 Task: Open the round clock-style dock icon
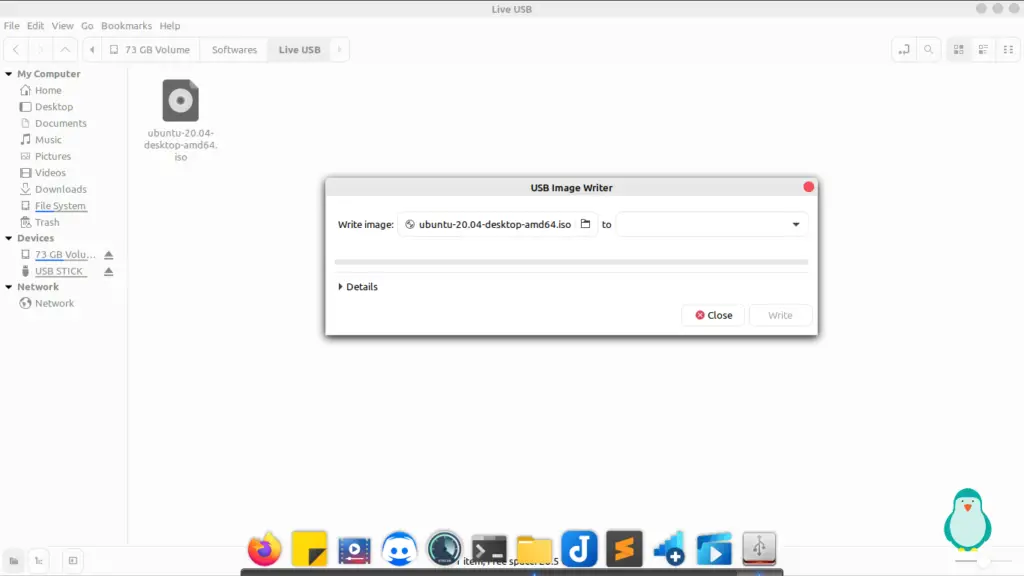444,549
